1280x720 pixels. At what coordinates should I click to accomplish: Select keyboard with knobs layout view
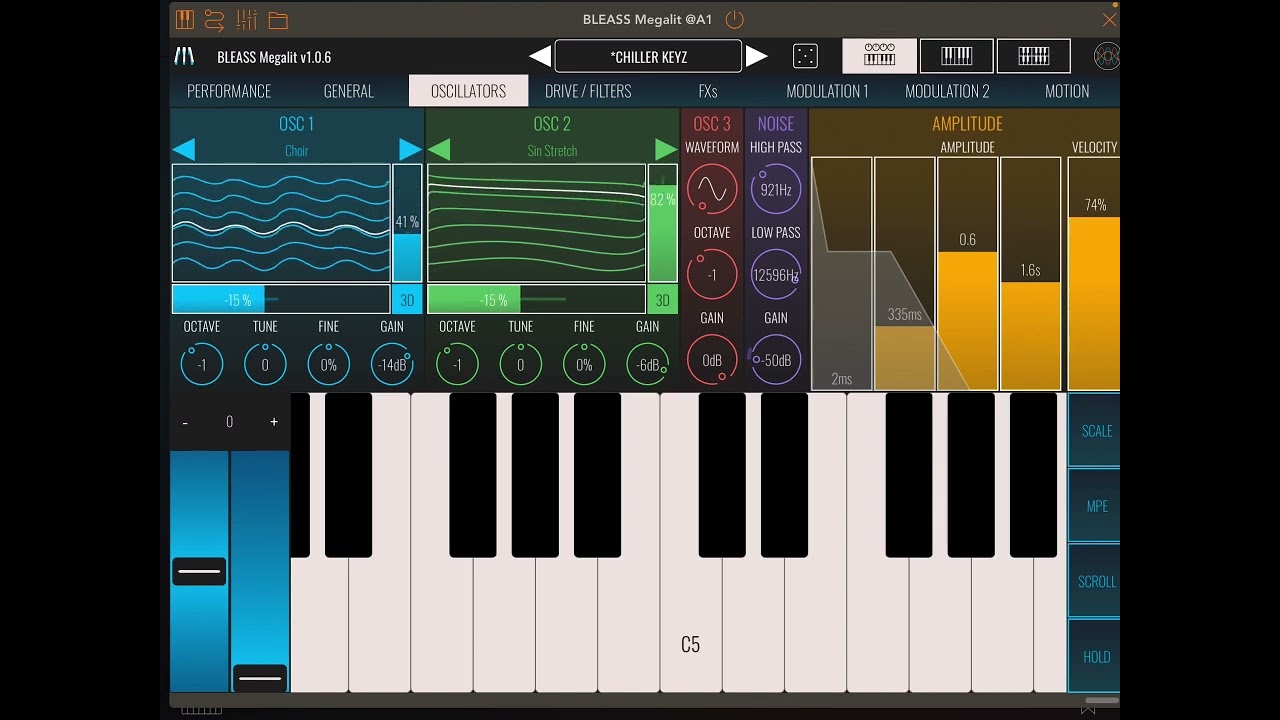[880, 56]
